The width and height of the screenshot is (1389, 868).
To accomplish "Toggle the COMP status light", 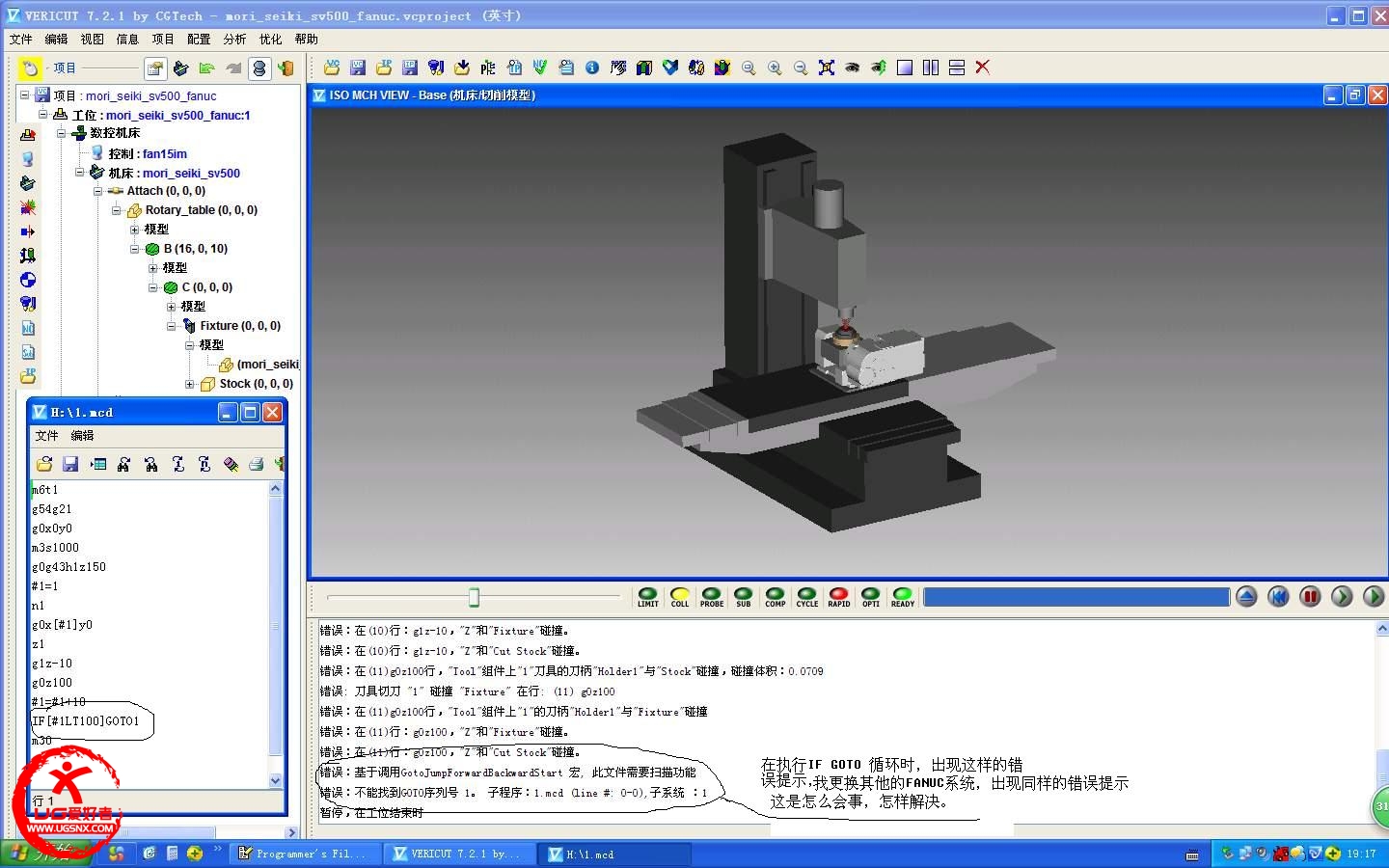I will pyautogui.click(x=776, y=597).
